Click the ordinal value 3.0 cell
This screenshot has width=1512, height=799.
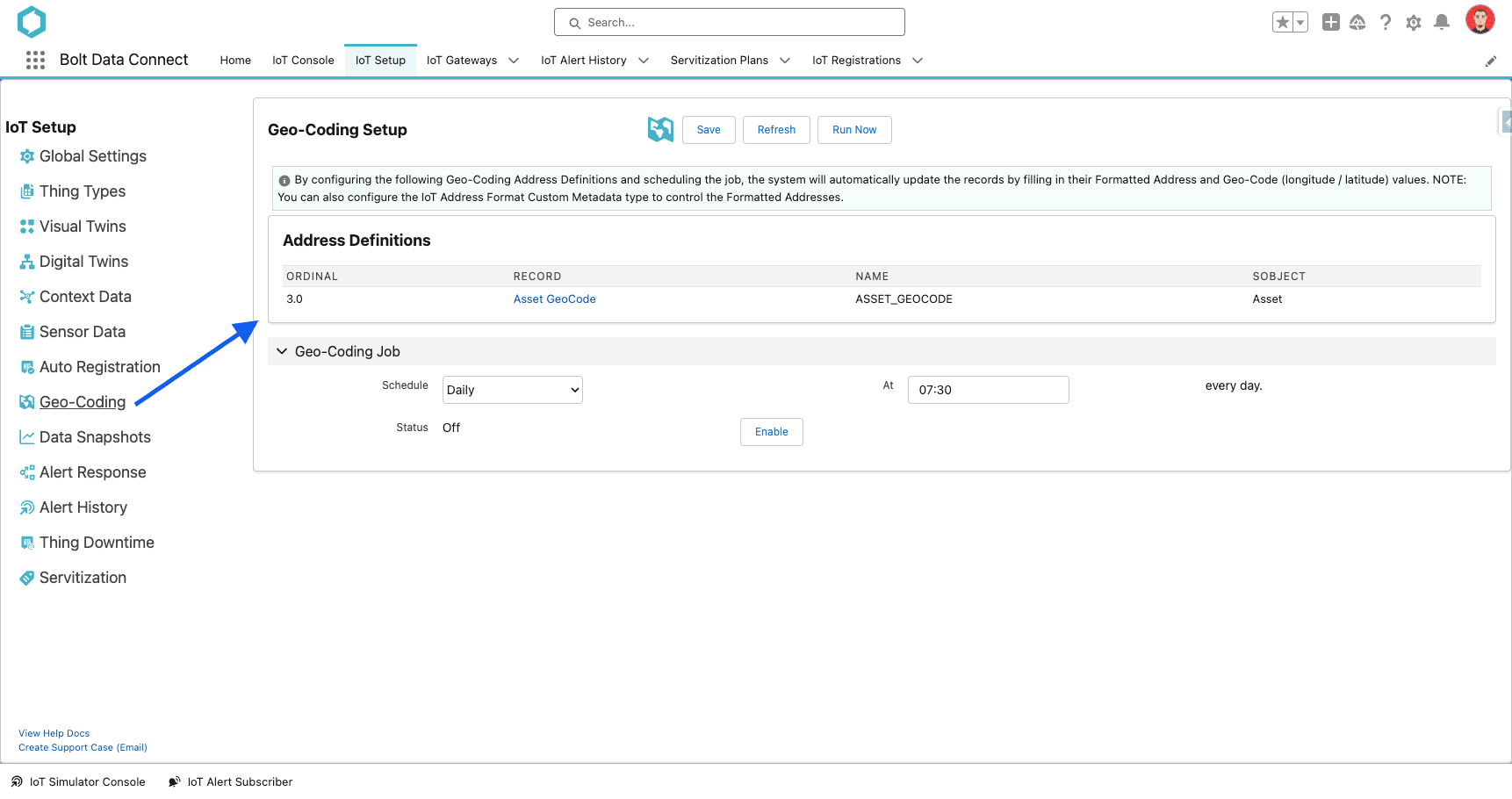(x=294, y=299)
